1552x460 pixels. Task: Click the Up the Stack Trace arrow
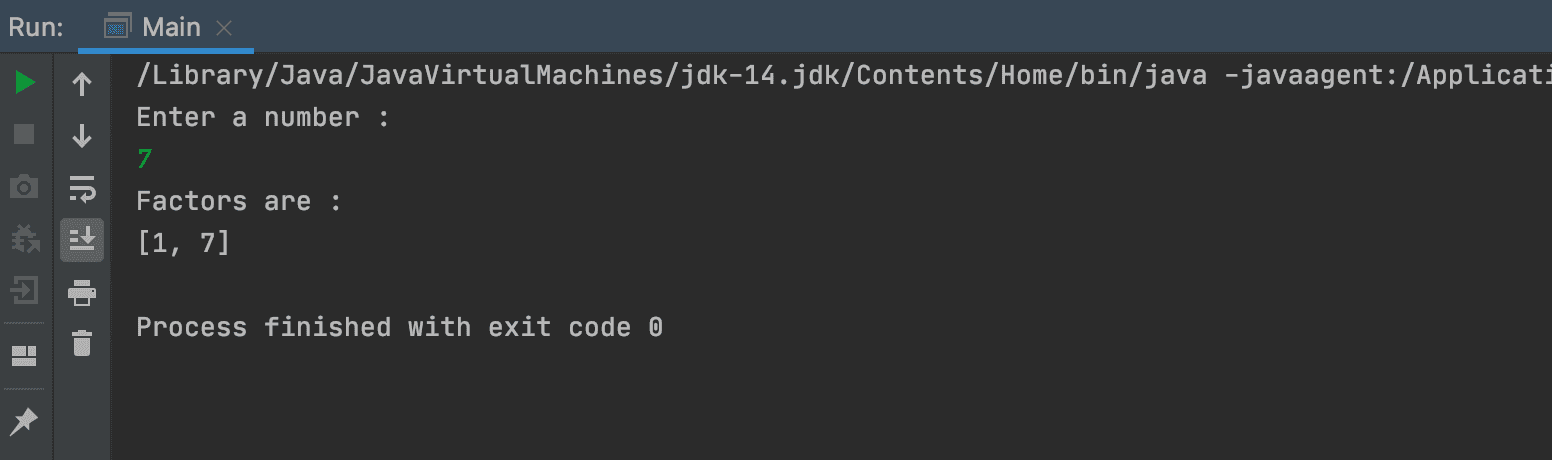click(x=82, y=84)
